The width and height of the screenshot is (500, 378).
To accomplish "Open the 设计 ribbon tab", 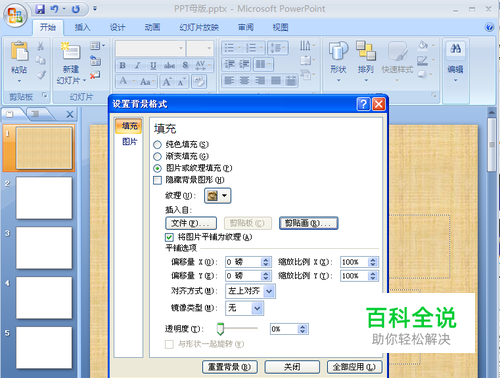I will point(117,27).
